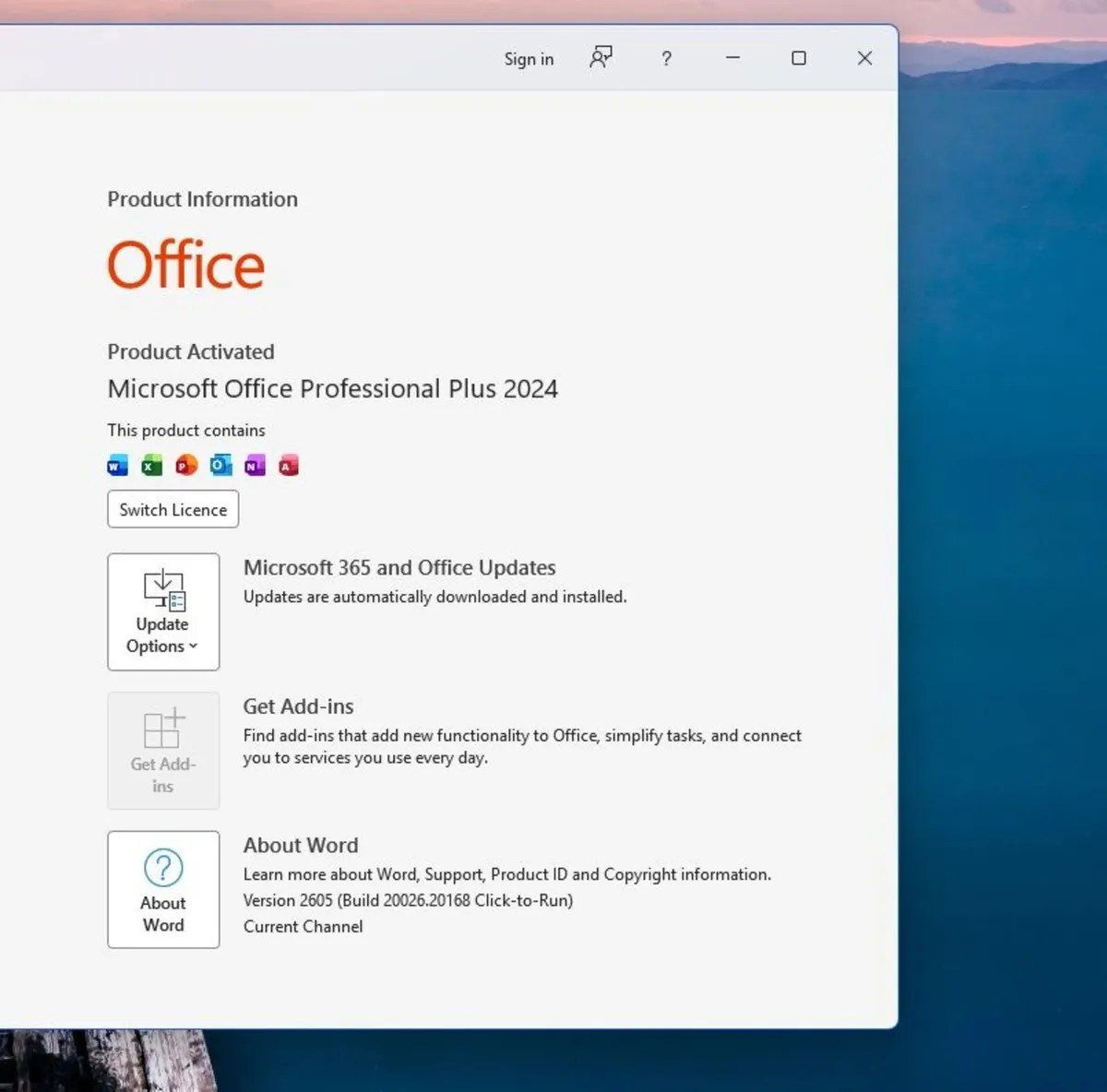Image resolution: width=1107 pixels, height=1092 pixels.
Task: Click the 'About Word' heading text
Action: (301, 845)
